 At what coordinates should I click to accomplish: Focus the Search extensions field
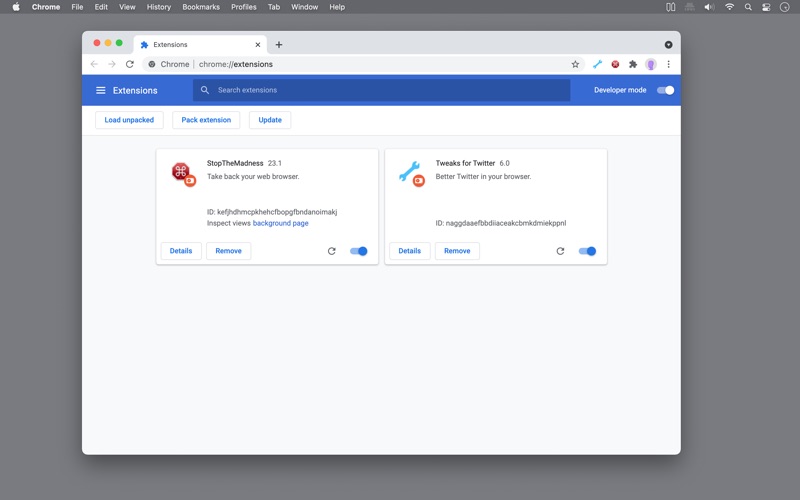[x=382, y=90]
